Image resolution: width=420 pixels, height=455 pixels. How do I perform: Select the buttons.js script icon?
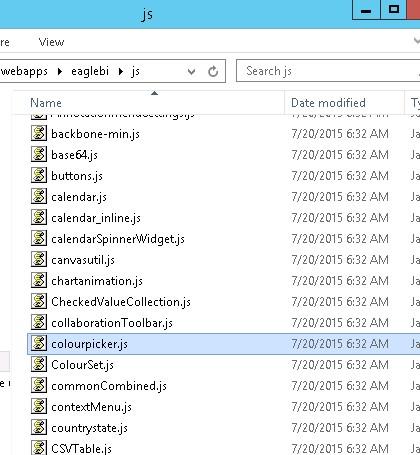pos(39,175)
